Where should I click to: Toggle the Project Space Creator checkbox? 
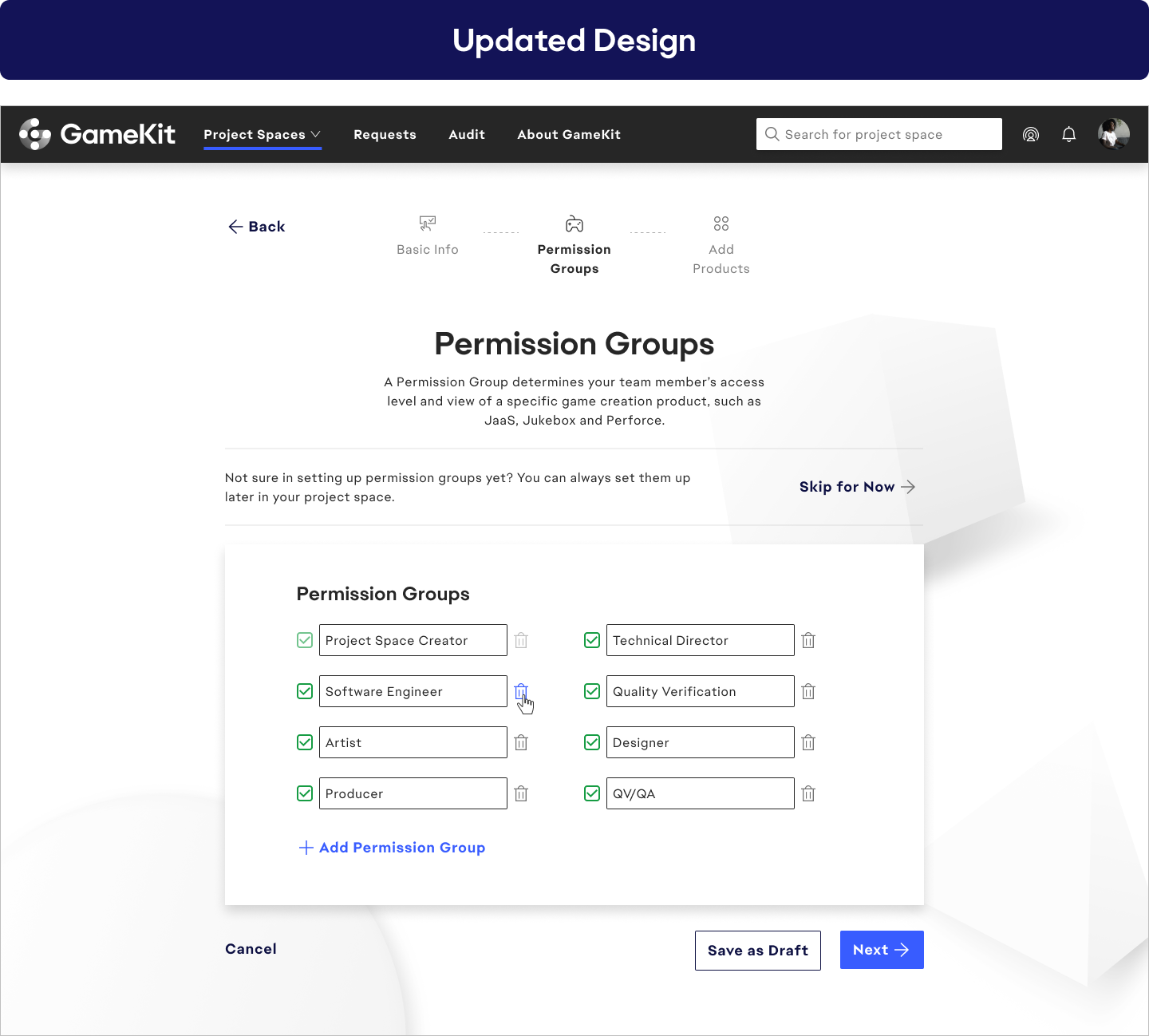click(305, 640)
